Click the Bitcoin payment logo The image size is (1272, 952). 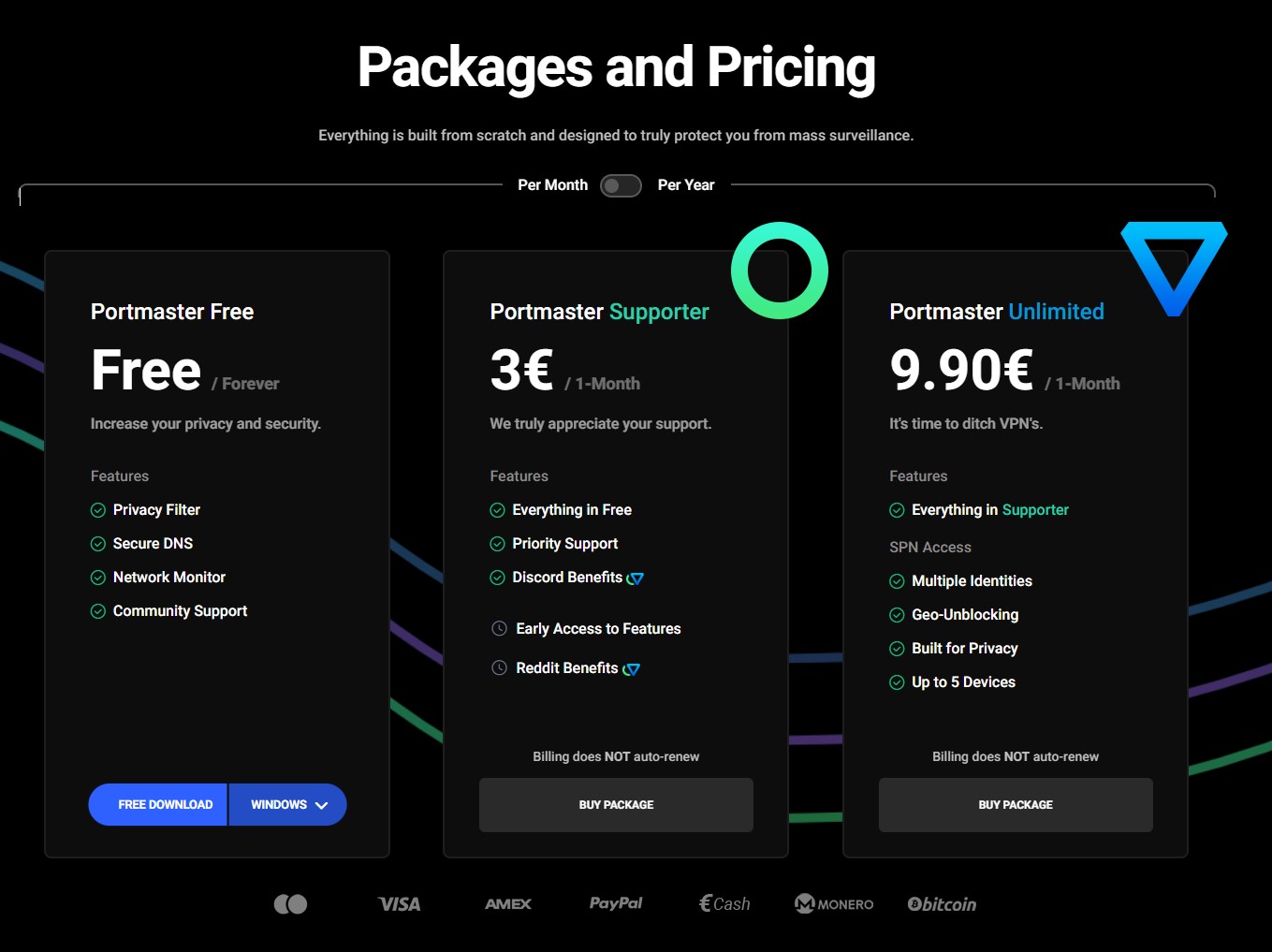[942, 904]
